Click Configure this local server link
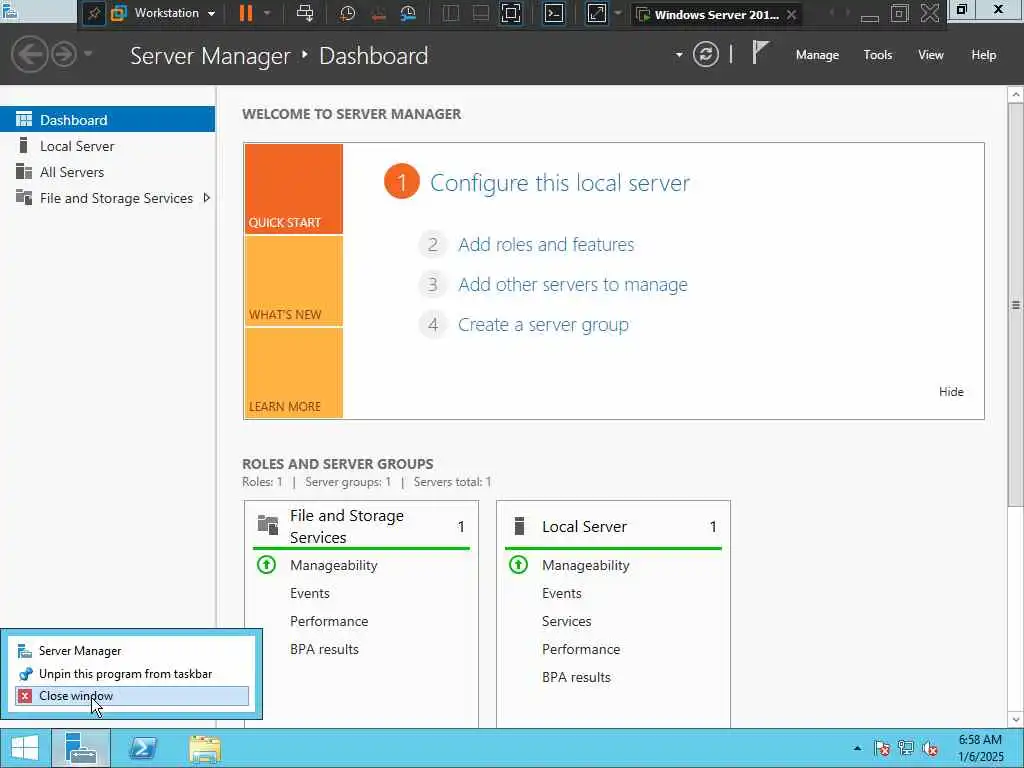Viewport: 1024px width, 768px height. (x=559, y=183)
